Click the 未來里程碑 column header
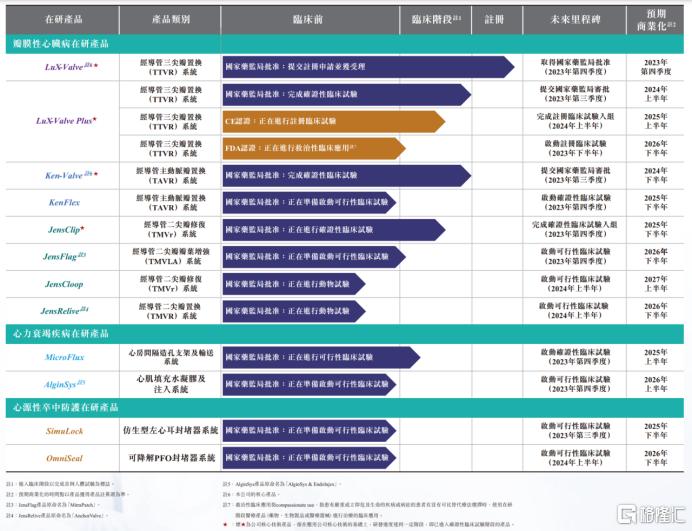The width and height of the screenshot is (692, 531). [575, 19]
